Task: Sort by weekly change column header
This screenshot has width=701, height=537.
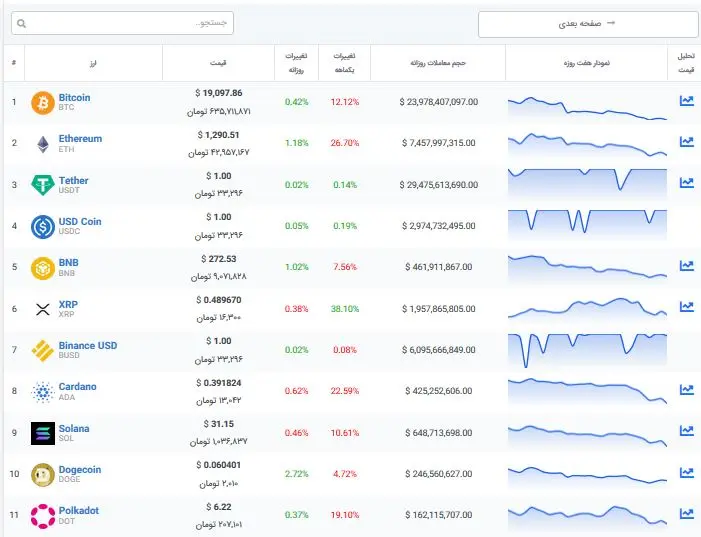Action: pos(344,62)
